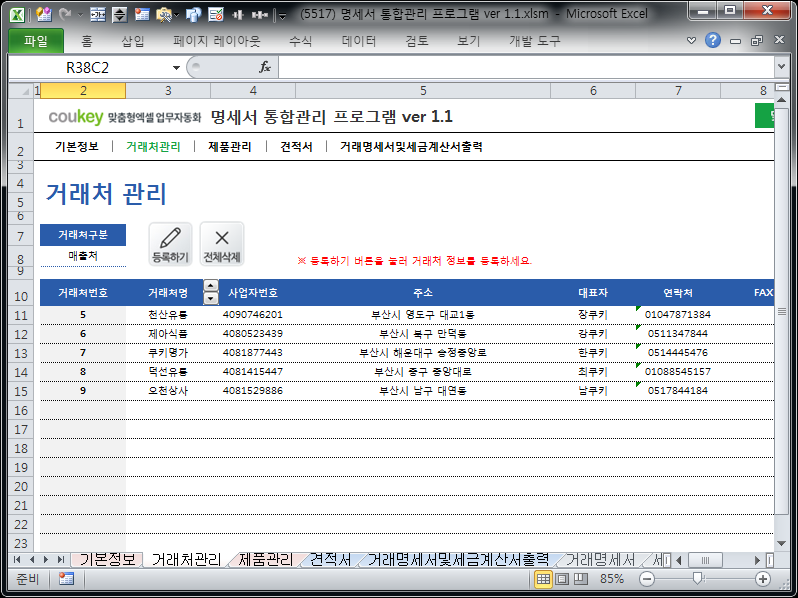
Task: Switch to the 페이지 레이아웃 ribbon tab
Action: [x=217, y=41]
